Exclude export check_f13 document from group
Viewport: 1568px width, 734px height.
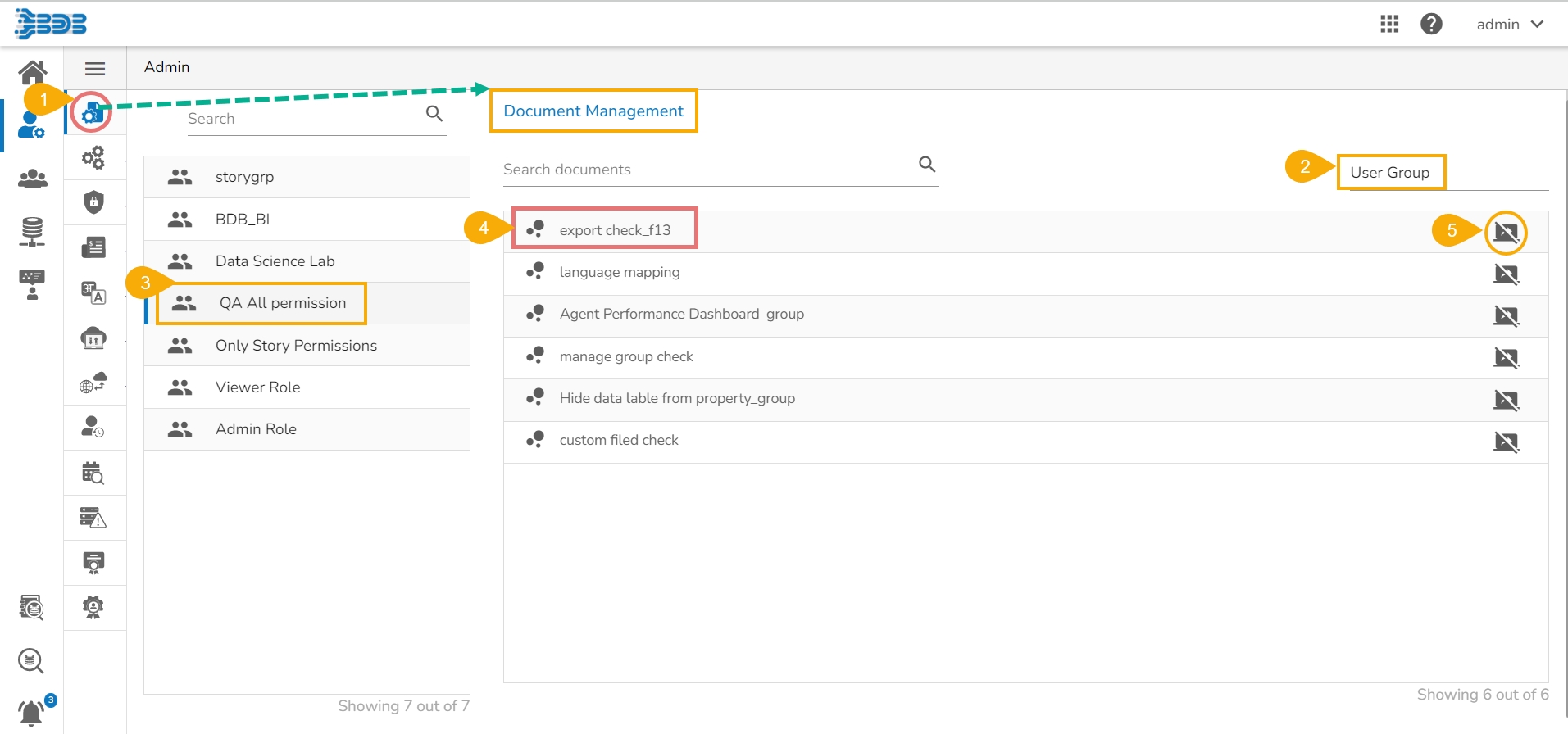pos(1506,233)
